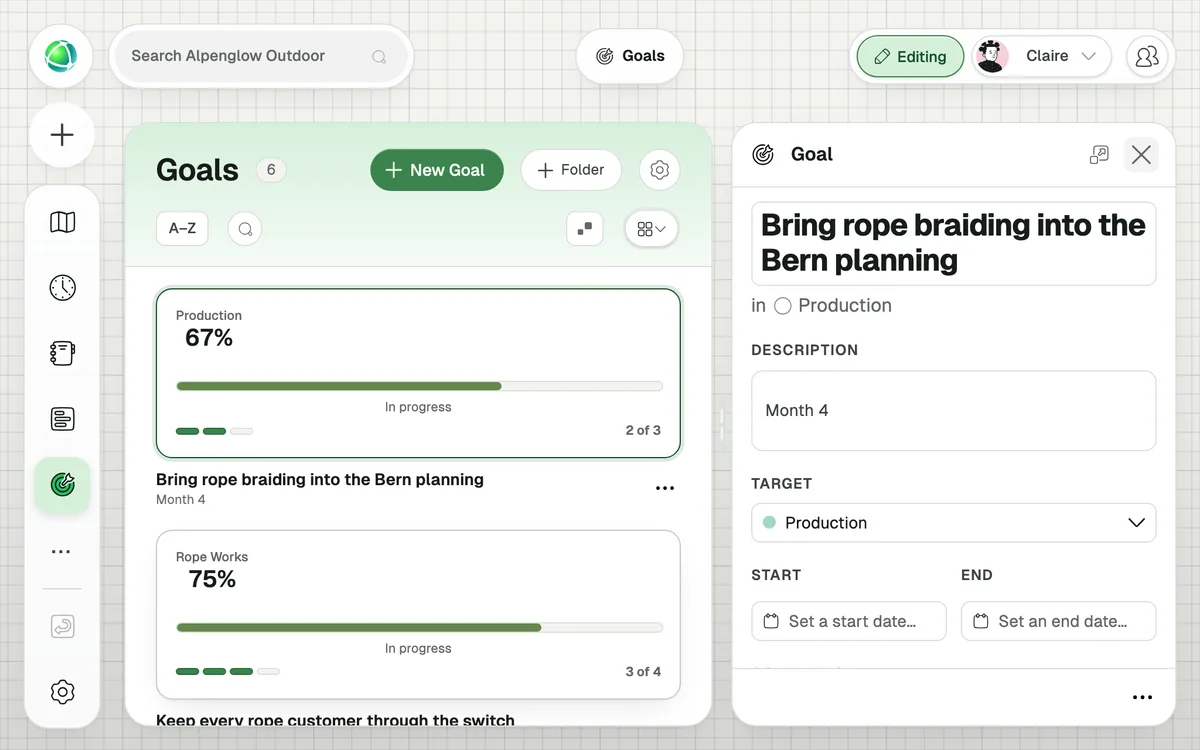Image resolution: width=1200 pixels, height=750 pixels.
Task: Click the 67% Production progress bar
Action: (x=419, y=386)
